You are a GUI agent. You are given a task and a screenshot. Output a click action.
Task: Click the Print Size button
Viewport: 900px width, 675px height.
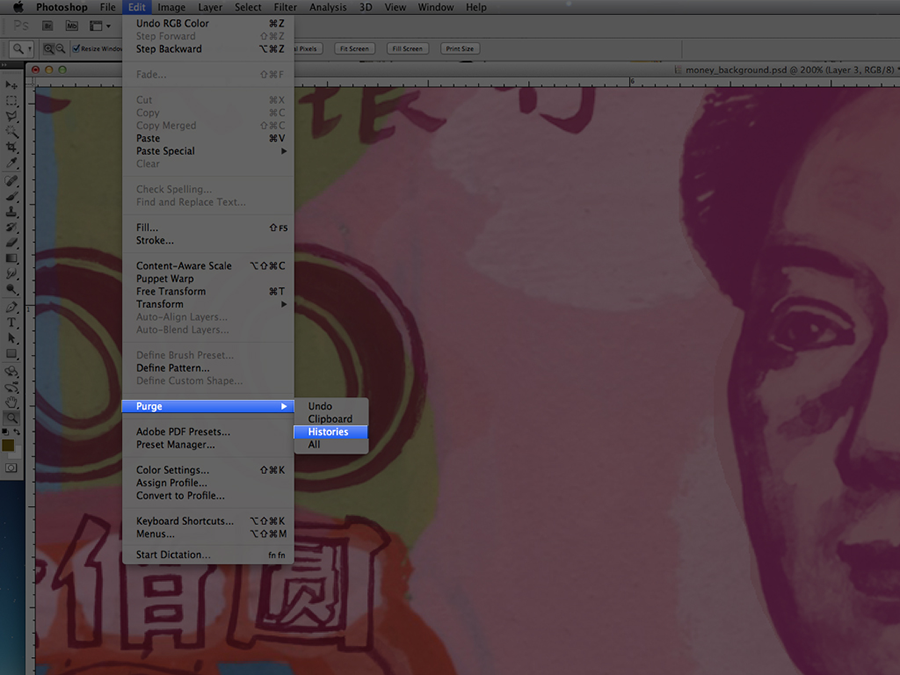(x=460, y=49)
